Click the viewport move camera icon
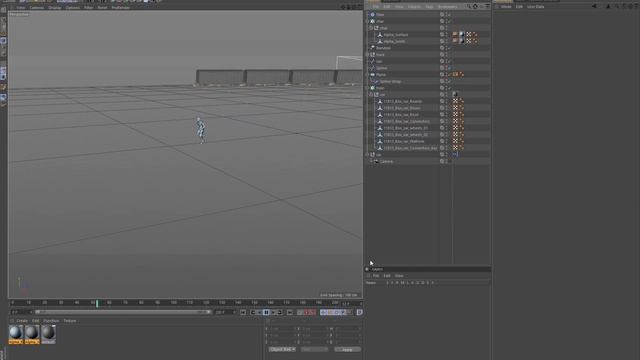Viewport: 640px width, 360px height. (343, 7)
